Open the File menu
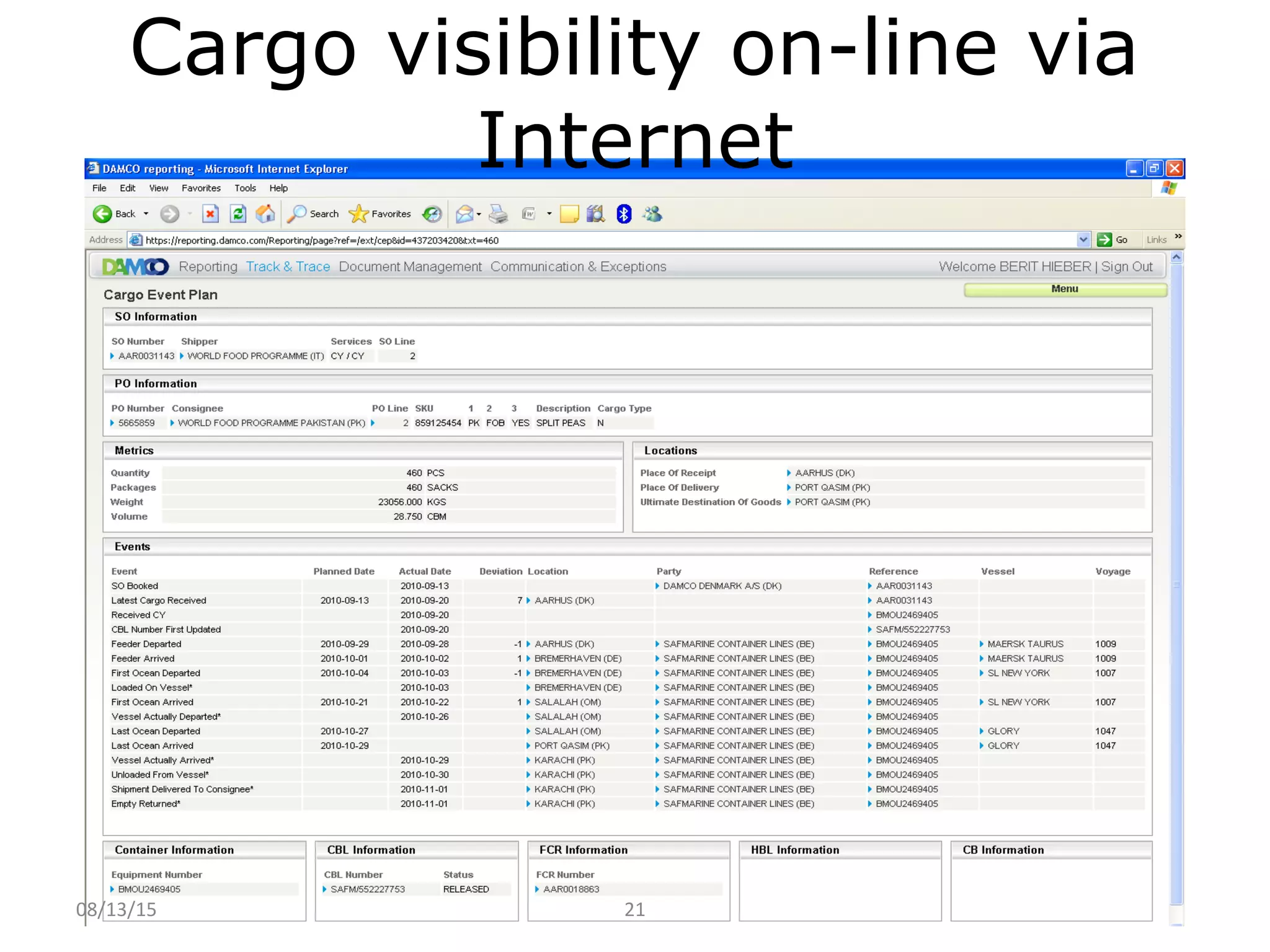 click(x=99, y=188)
